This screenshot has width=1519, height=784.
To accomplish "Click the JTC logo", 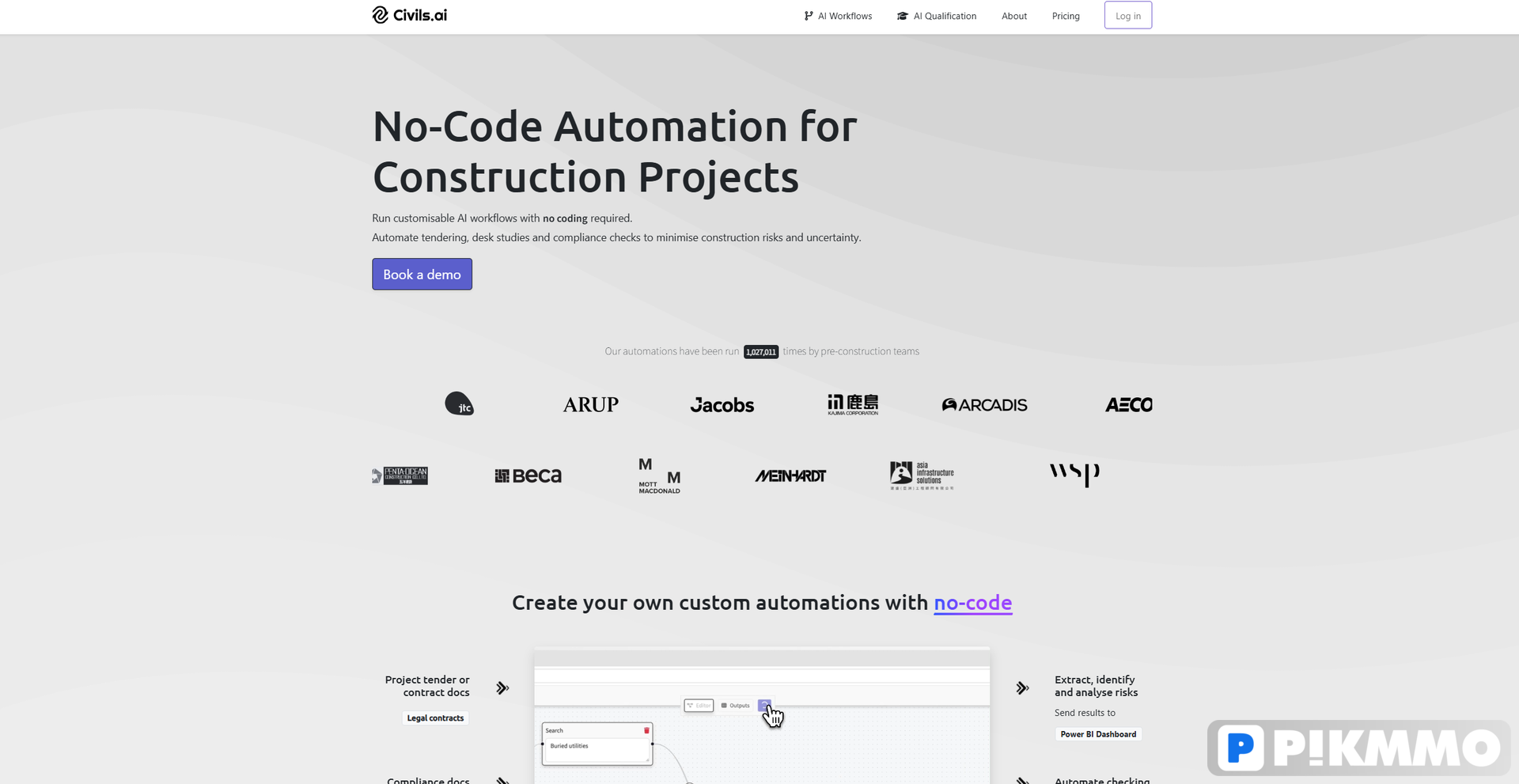I will [x=459, y=403].
